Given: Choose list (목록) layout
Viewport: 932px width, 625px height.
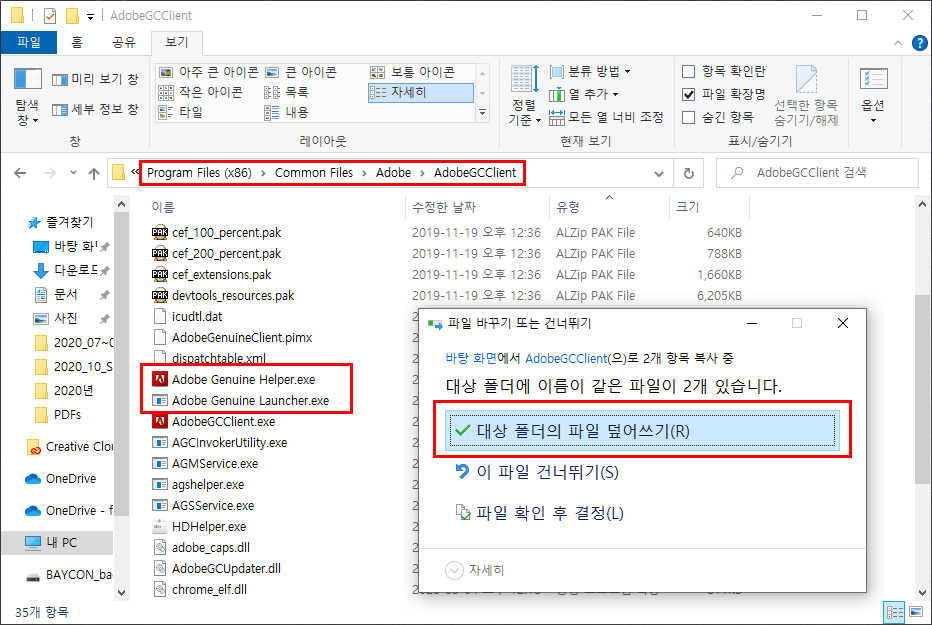Looking at the screenshot, I should click(x=286, y=92).
